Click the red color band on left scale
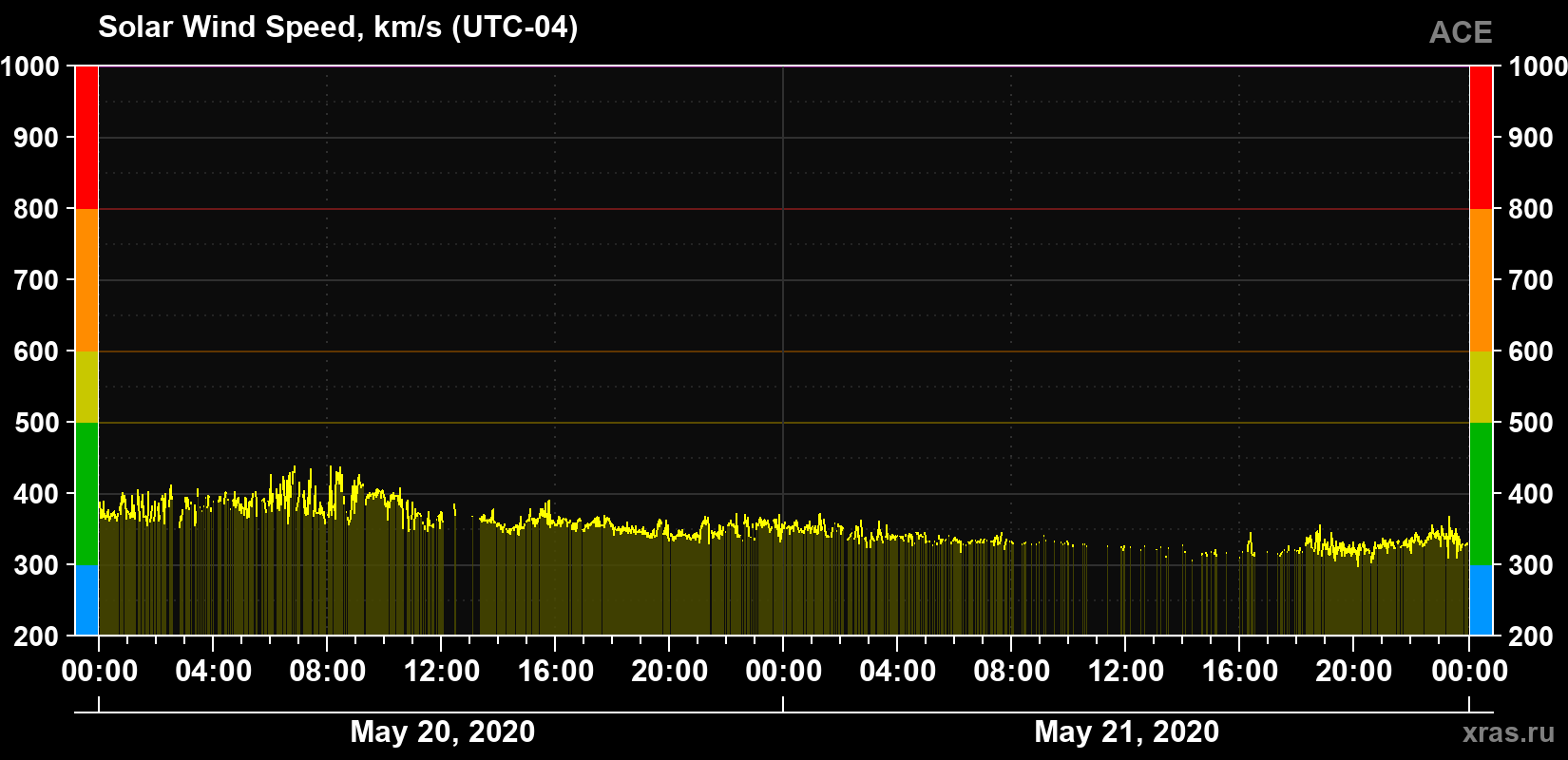This screenshot has width=1568, height=760. pos(86,138)
